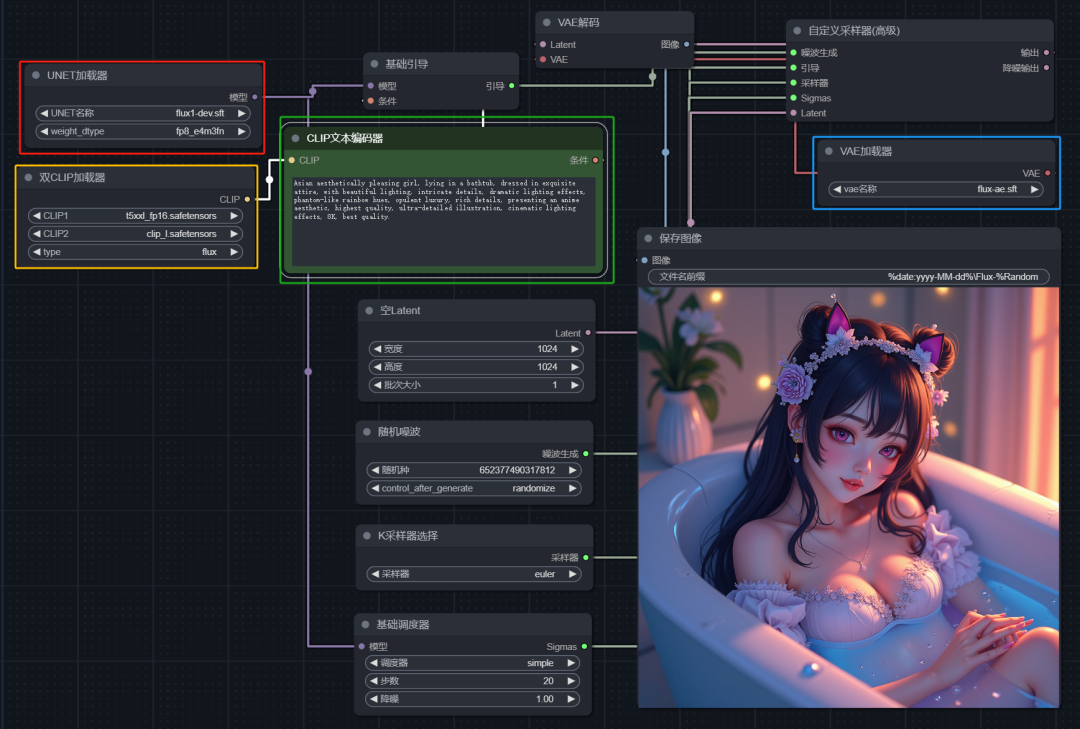Click the 随机噪波 node collapse dot
The height and width of the screenshot is (729, 1080).
367,430
